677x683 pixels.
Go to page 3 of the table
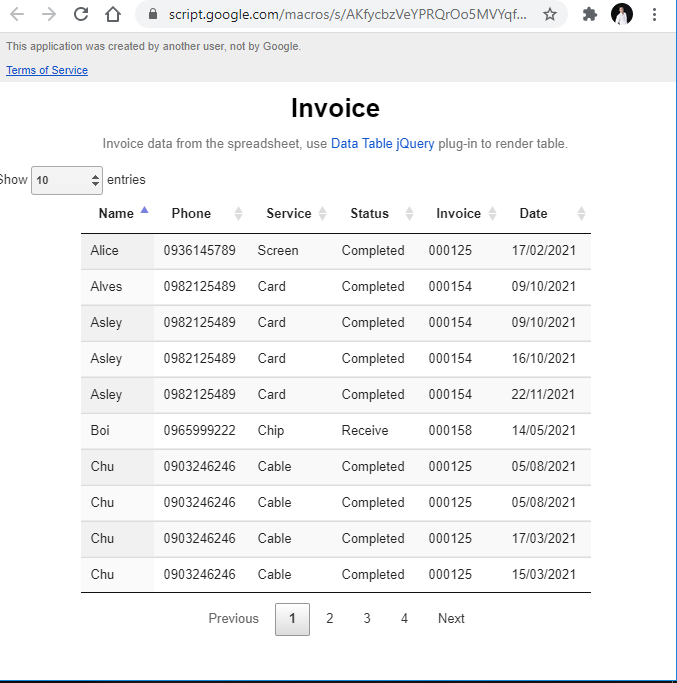tap(367, 619)
